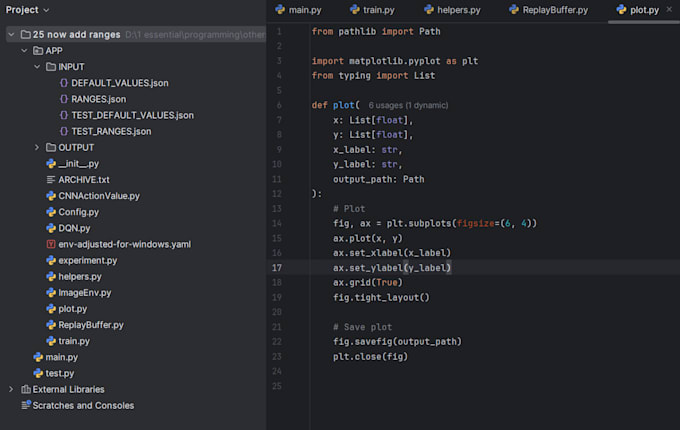Image resolution: width=680 pixels, height=430 pixels.
Task: Select TEST_DEFAULT_VALUES.json file name
Action: pos(132,115)
